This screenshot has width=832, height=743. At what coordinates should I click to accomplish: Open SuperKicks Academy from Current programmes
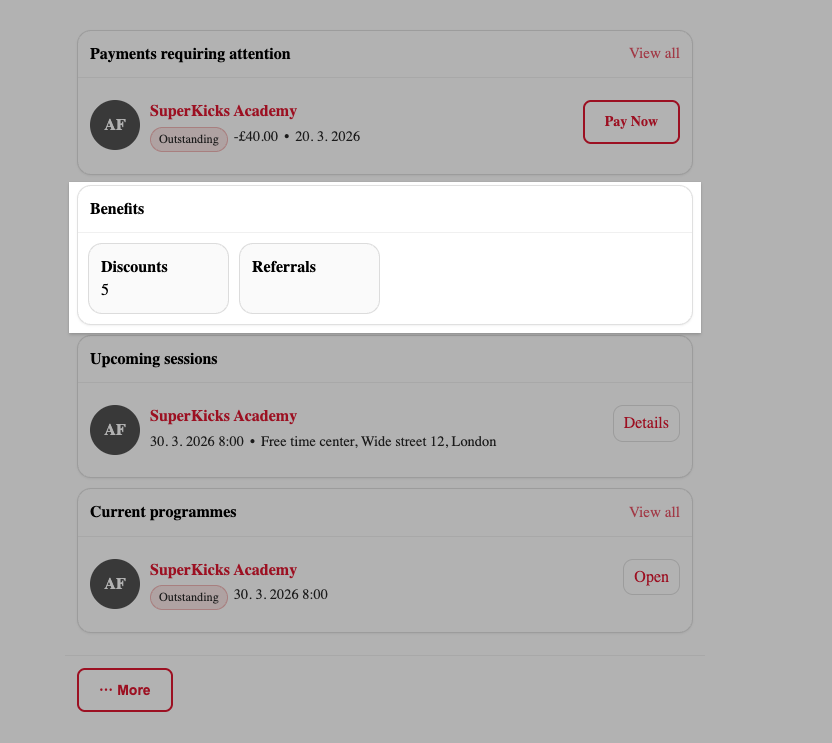[x=223, y=569]
